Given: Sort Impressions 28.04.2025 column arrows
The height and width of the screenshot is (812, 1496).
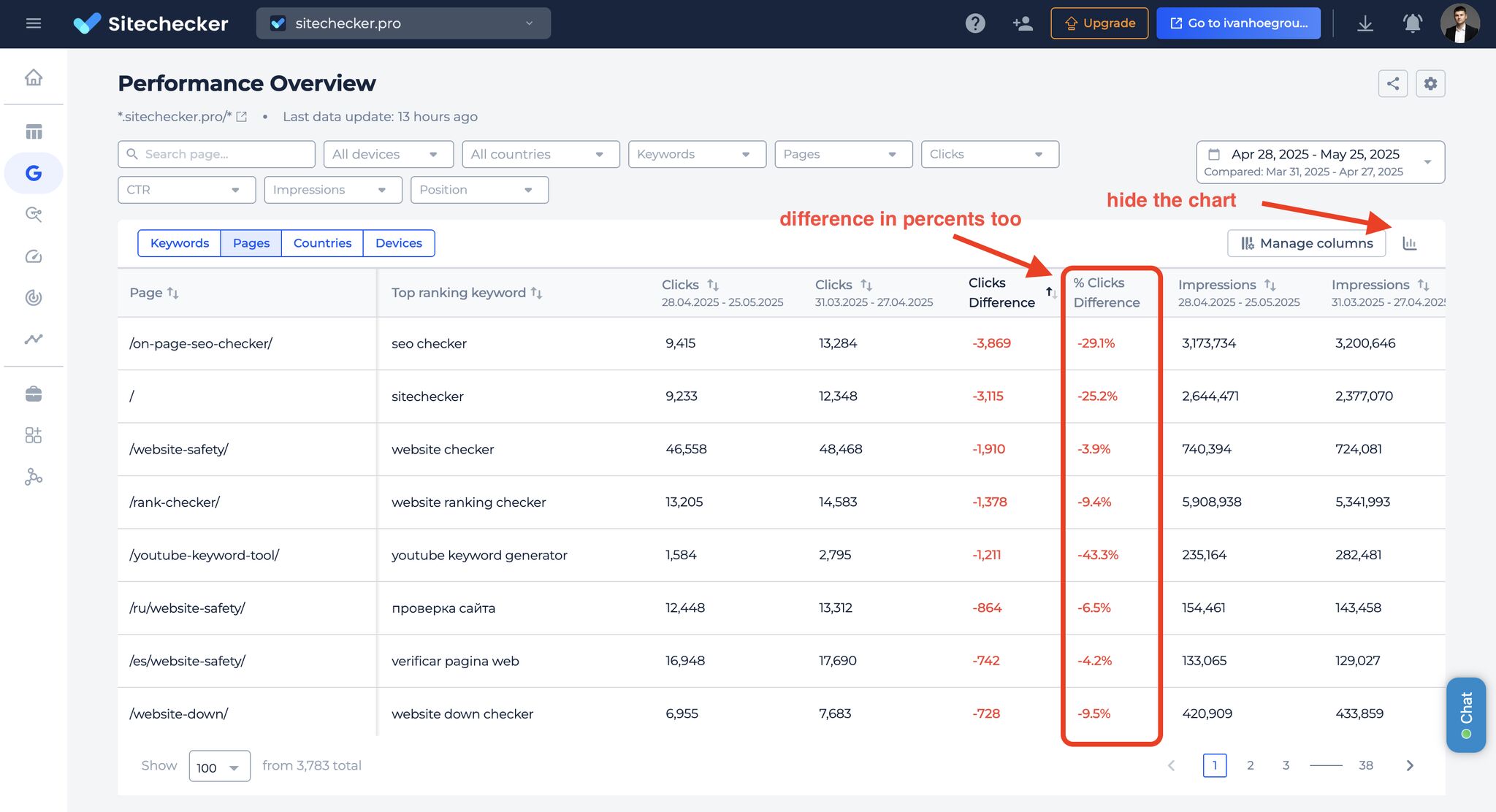Looking at the screenshot, I should pyautogui.click(x=1270, y=285).
